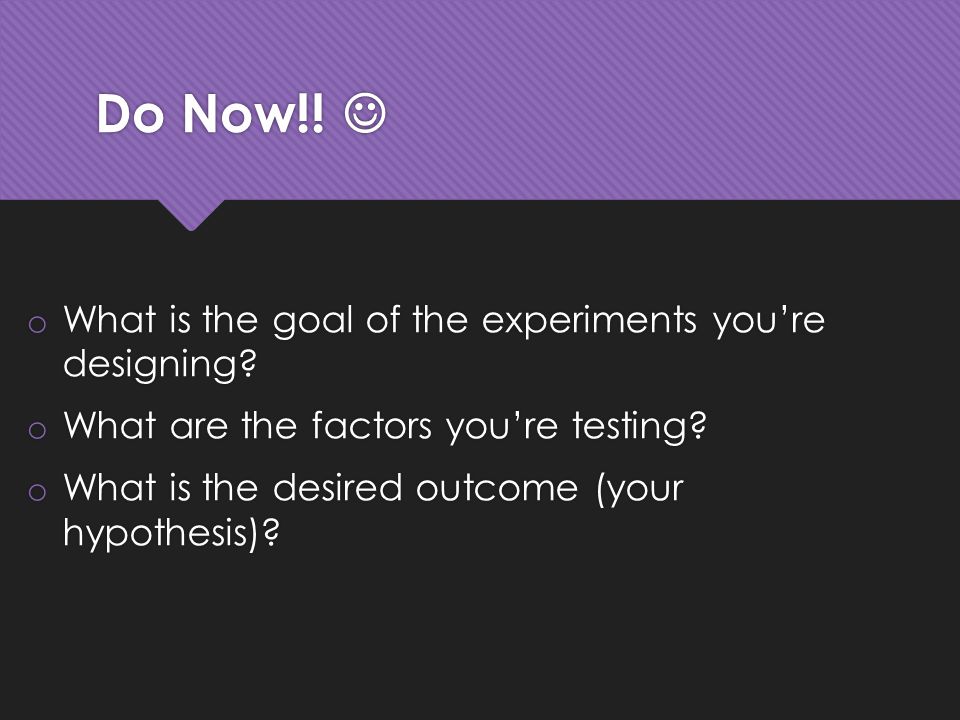
Task: Click the first bullet circle marker
Action: click(37, 324)
